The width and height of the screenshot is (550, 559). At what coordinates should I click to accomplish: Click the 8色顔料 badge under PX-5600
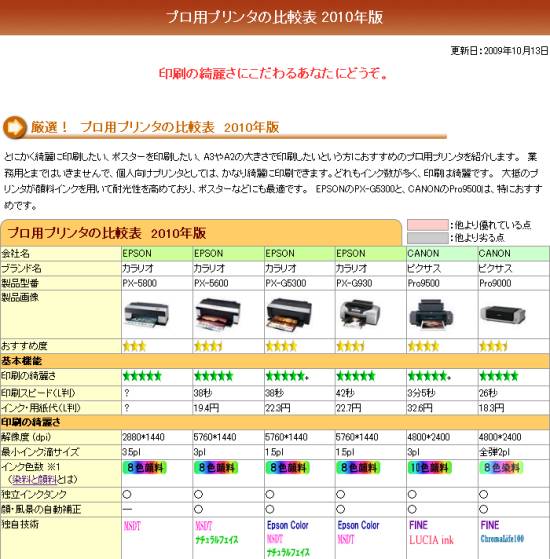point(216,468)
